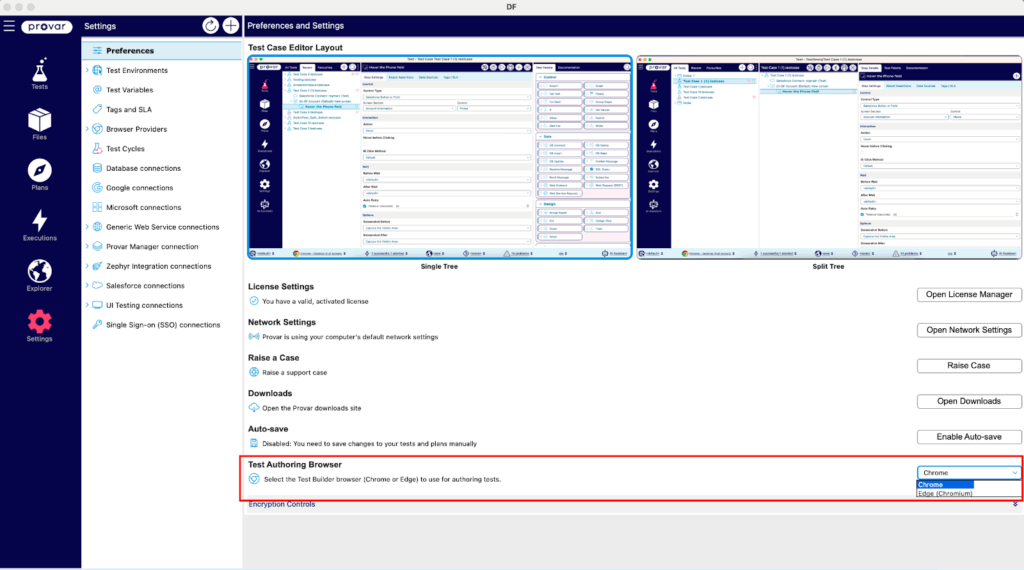Click the Raise Case button
This screenshot has width=1024, height=570.
coord(968,366)
